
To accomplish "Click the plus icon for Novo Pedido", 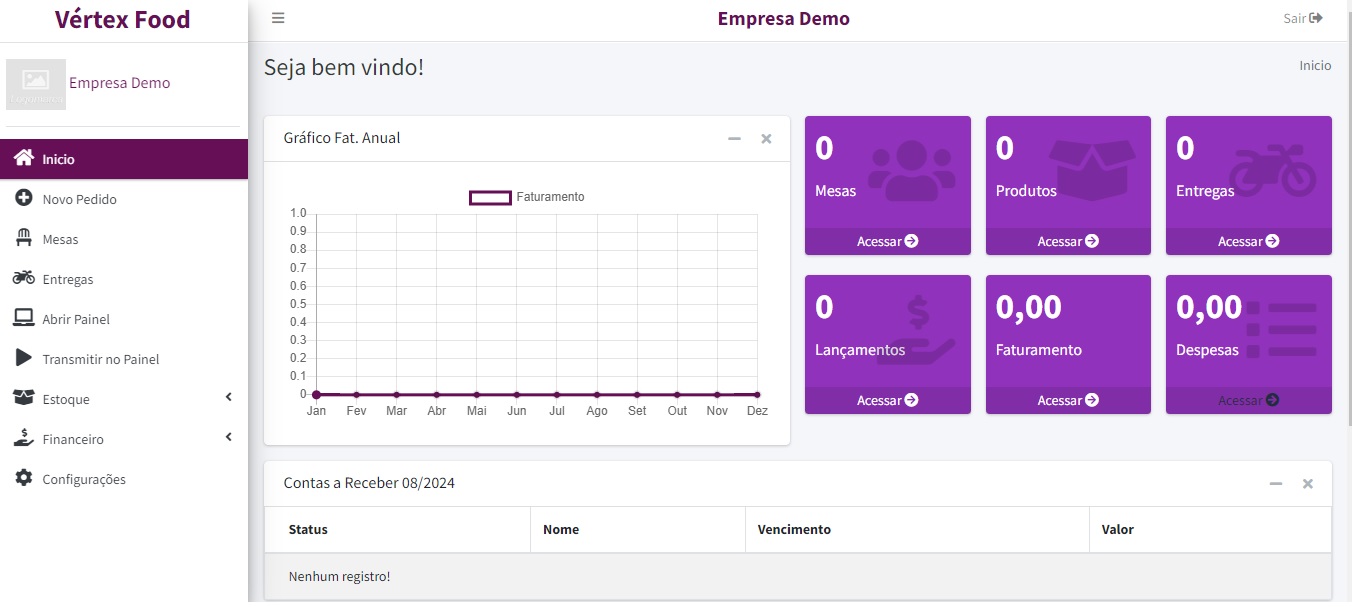I will click(24, 199).
